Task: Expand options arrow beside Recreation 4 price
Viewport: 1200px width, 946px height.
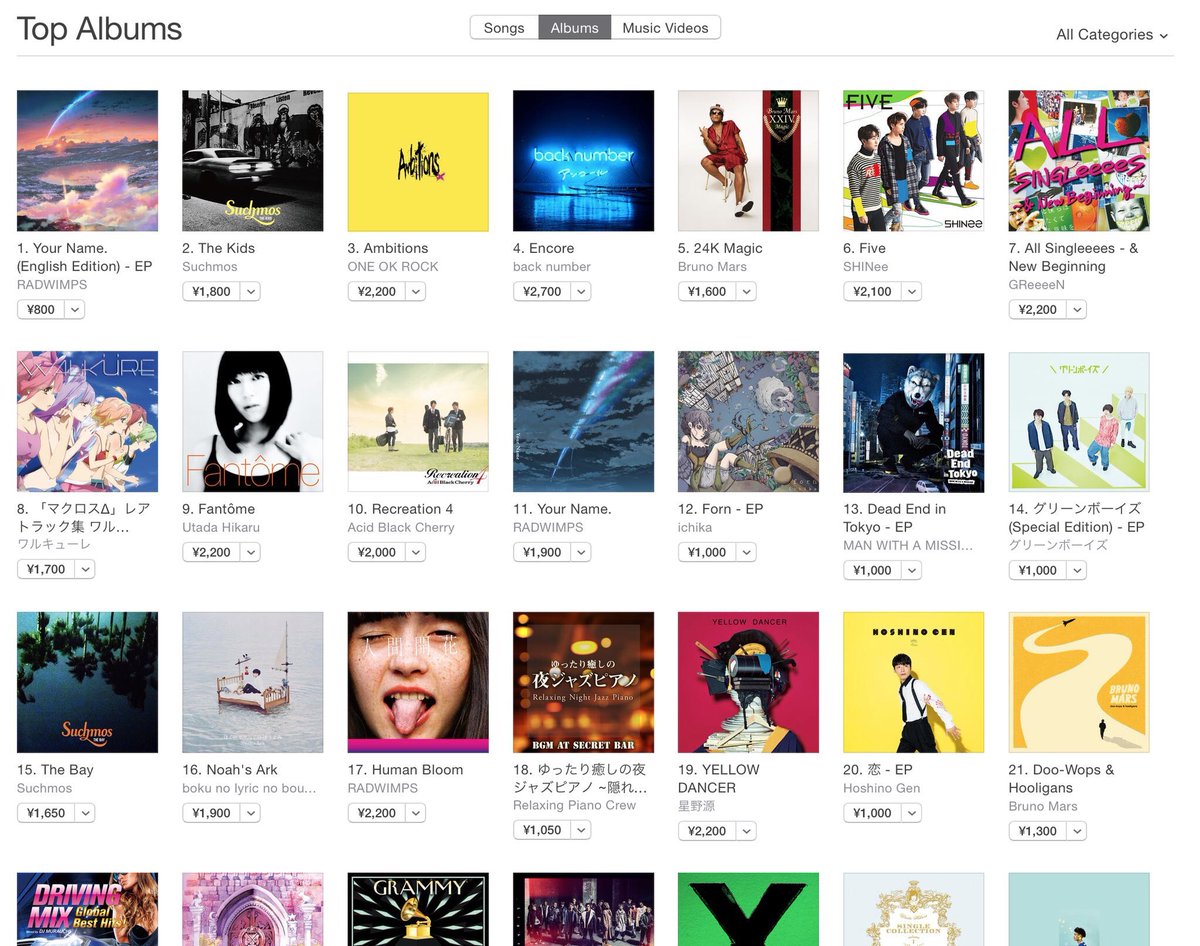Action: point(416,552)
